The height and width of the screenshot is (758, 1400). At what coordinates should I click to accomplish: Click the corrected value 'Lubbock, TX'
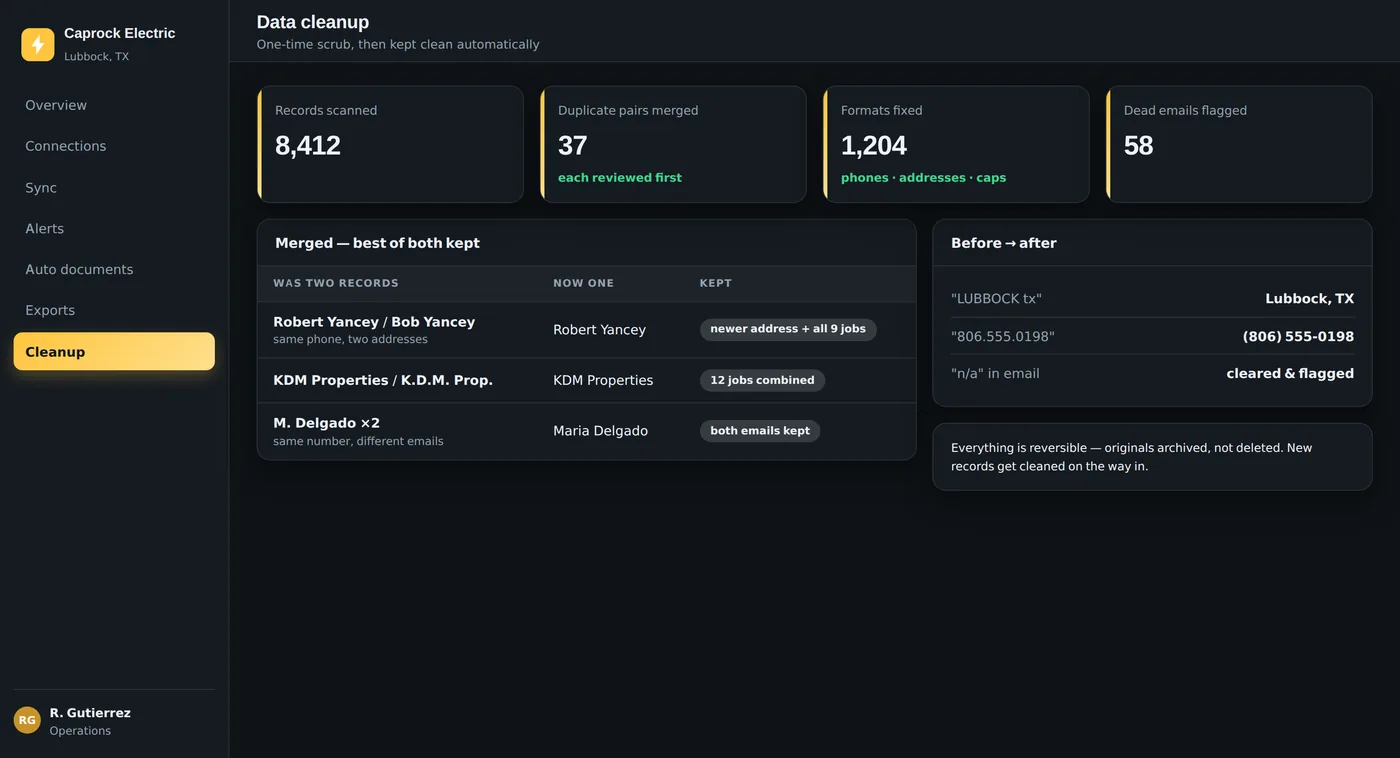pyautogui.click(x=1310, y=299)
